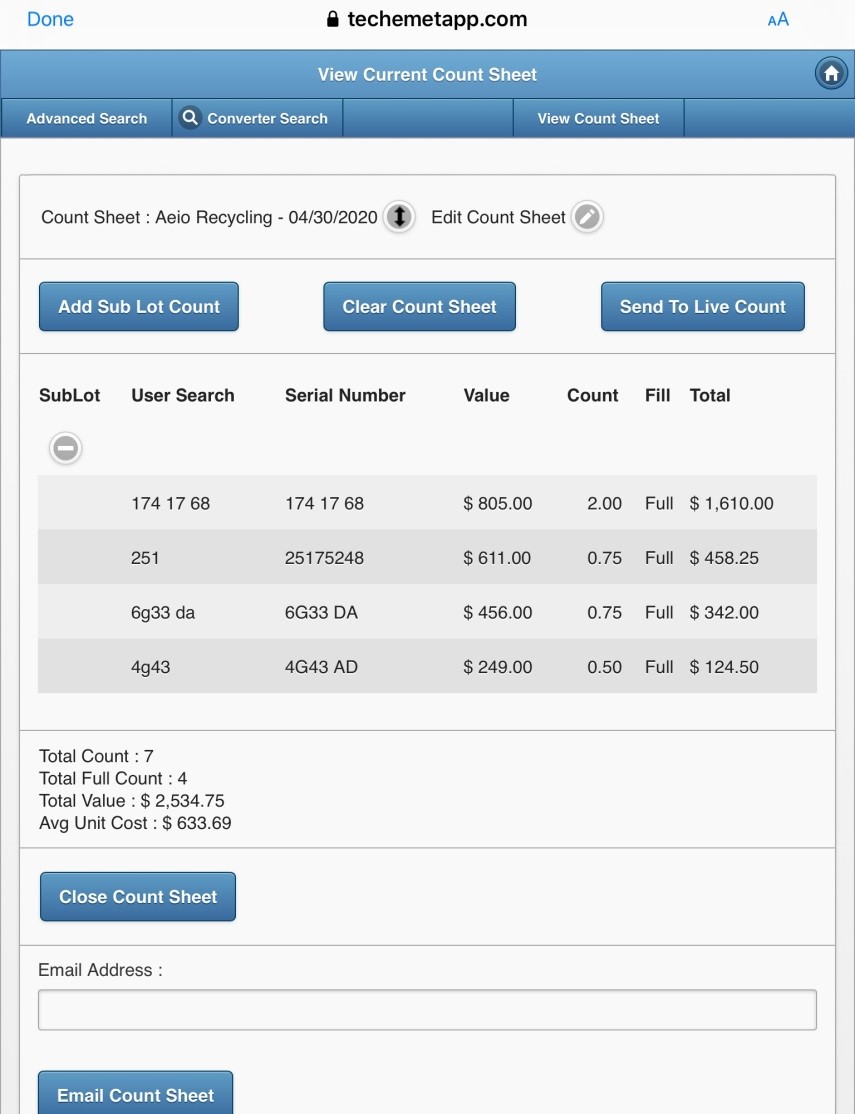Image resolution: width=855 pixels, height=1114 pixels.
Task: Click the Converter Search magnifier icon
Action: coord(190,118)
